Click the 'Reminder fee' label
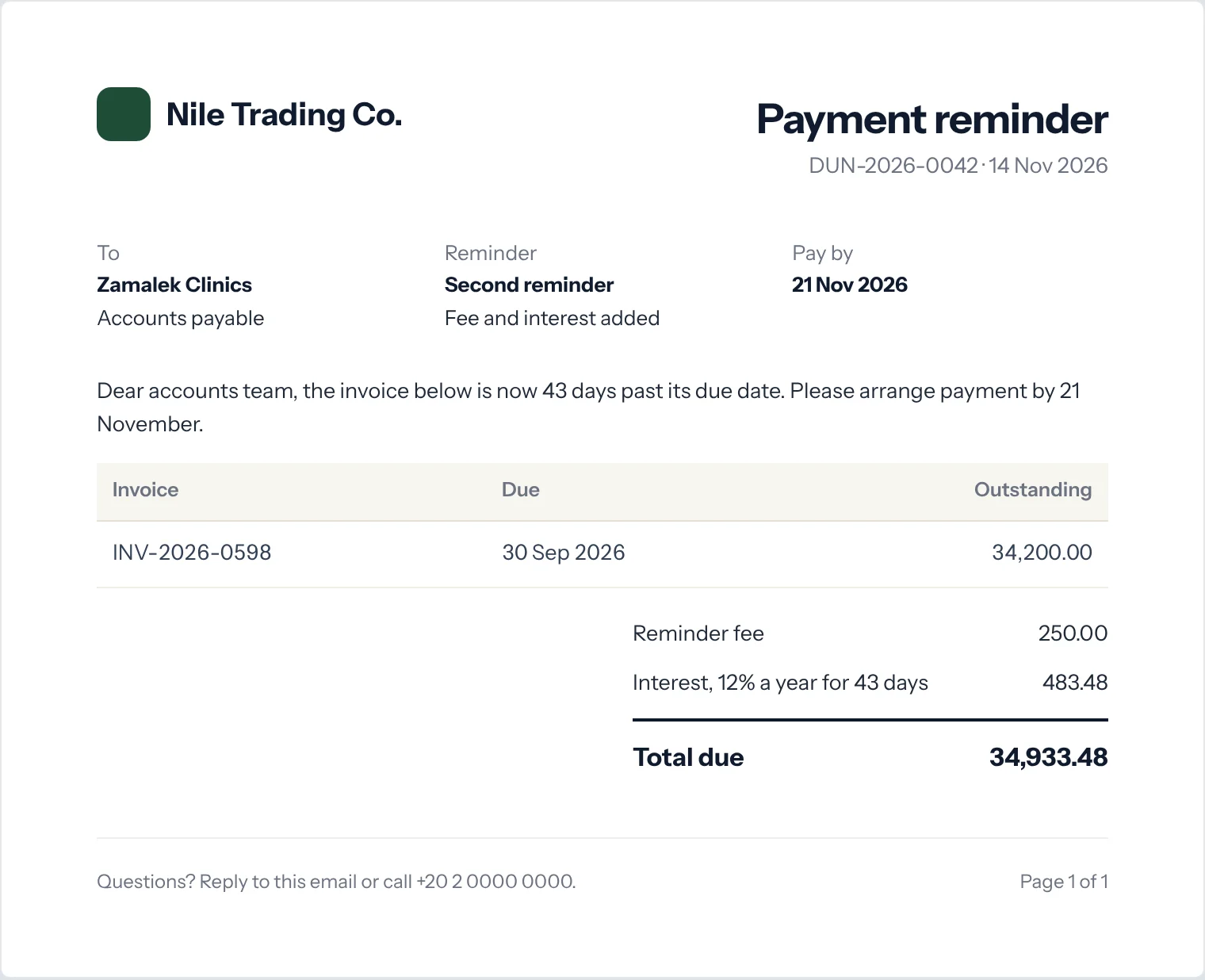The width and height of the screenshot is (1205, 980). point(698,634)
